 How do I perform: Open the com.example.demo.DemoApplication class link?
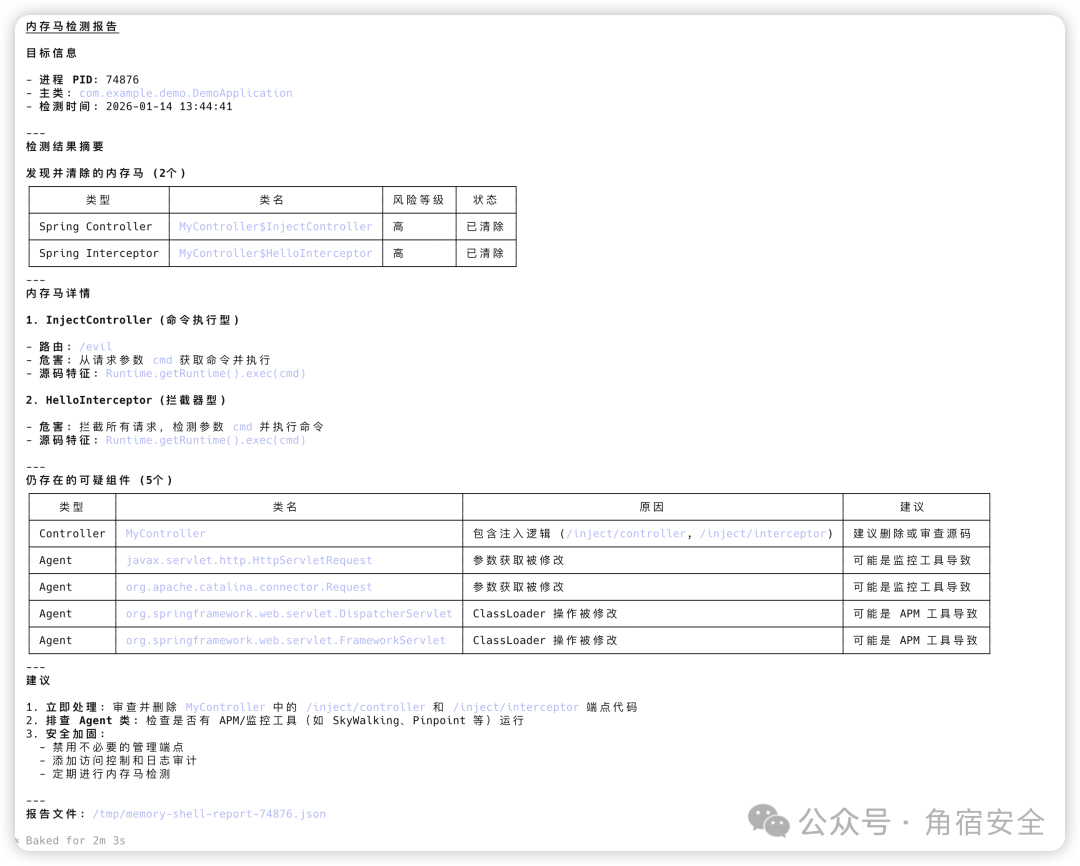(187, 92)
